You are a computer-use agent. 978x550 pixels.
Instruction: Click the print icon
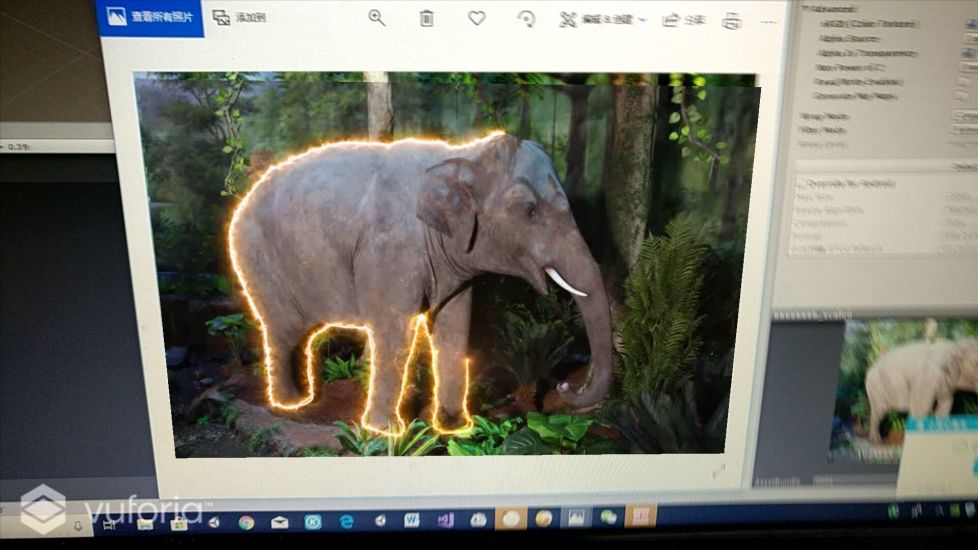click(x=732, y=21)
